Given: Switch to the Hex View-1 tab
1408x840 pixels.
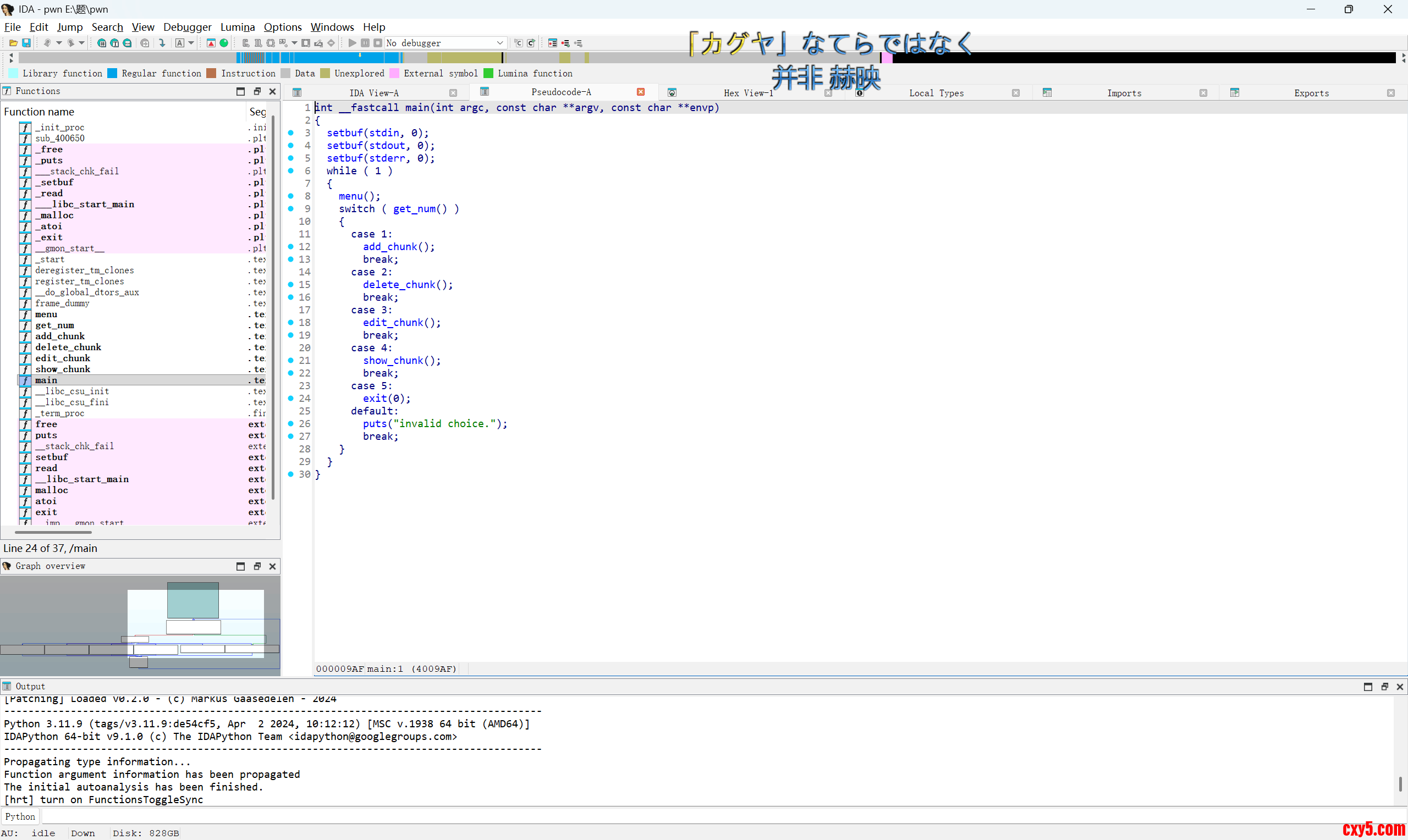Looking at the screenshot, I should tap(748, 93).
